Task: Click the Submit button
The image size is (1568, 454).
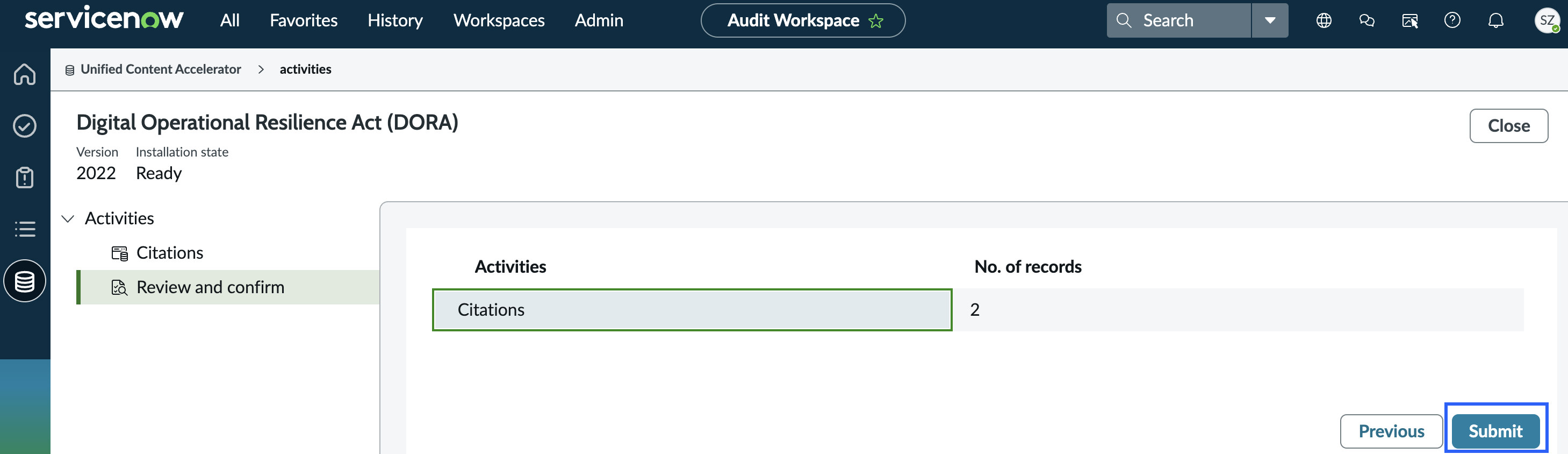Action: coord(1495,431)
